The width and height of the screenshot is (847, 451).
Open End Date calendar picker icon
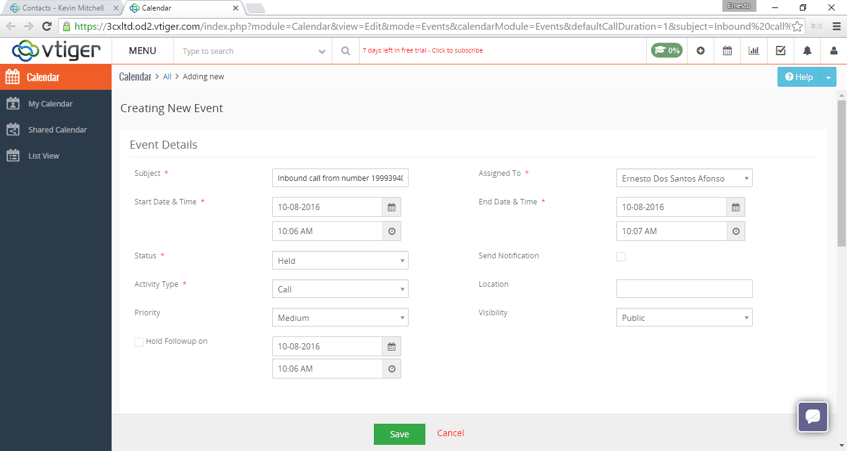736,207
